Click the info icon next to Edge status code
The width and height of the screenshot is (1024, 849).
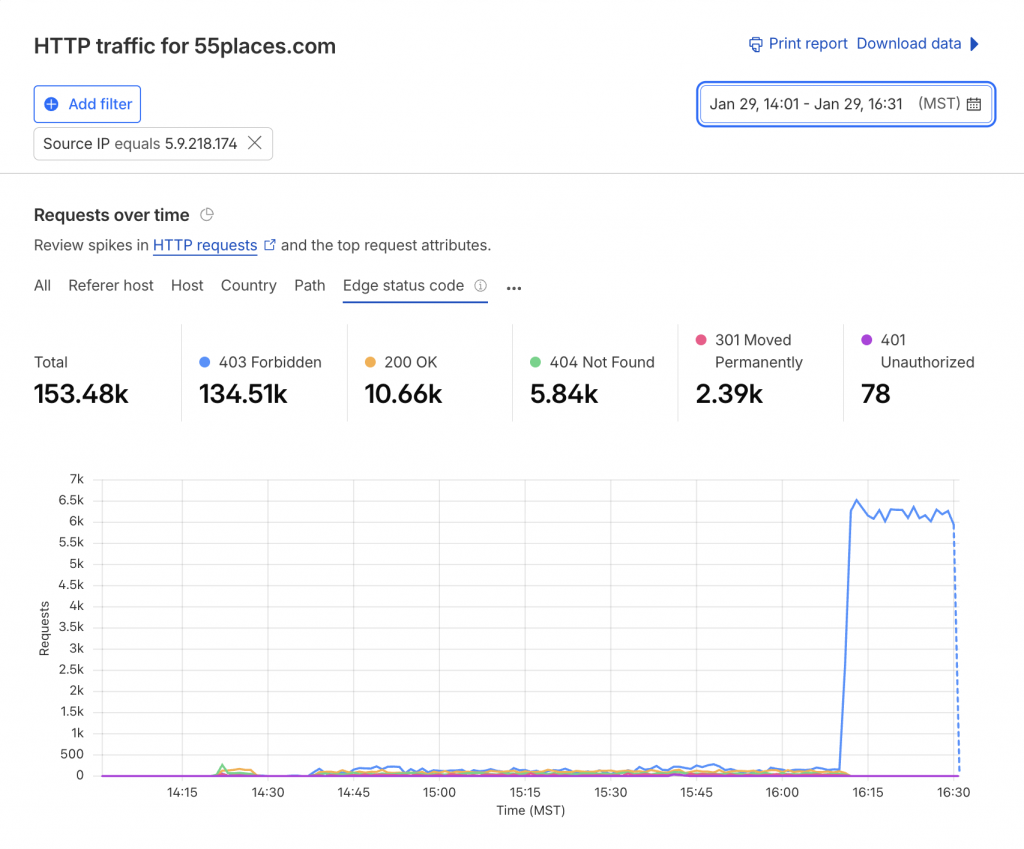480,286
